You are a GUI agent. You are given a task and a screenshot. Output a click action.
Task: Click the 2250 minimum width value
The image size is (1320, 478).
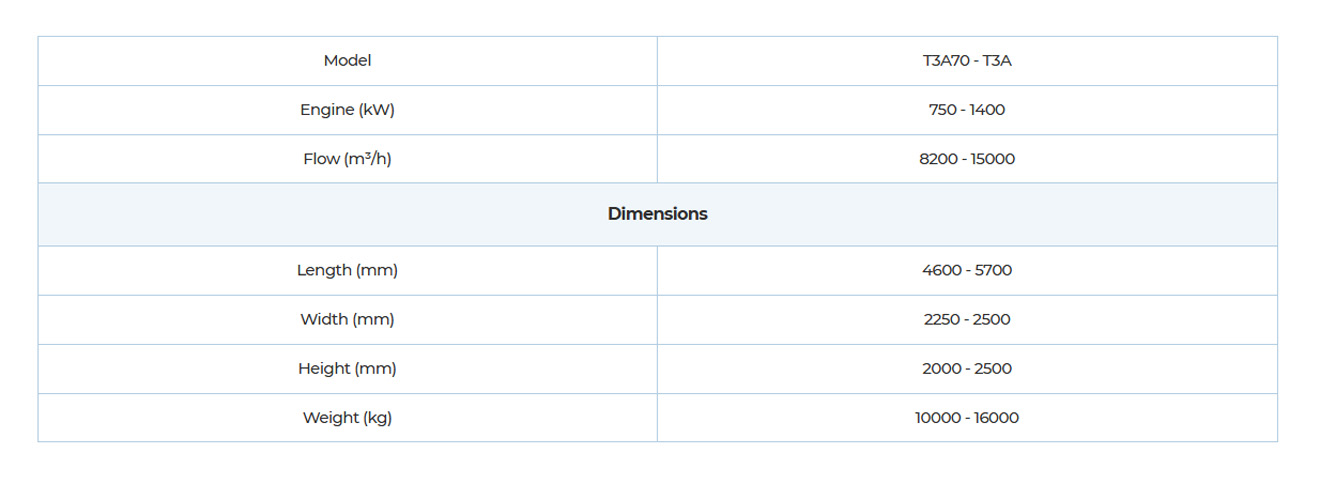tap(942, 320)
